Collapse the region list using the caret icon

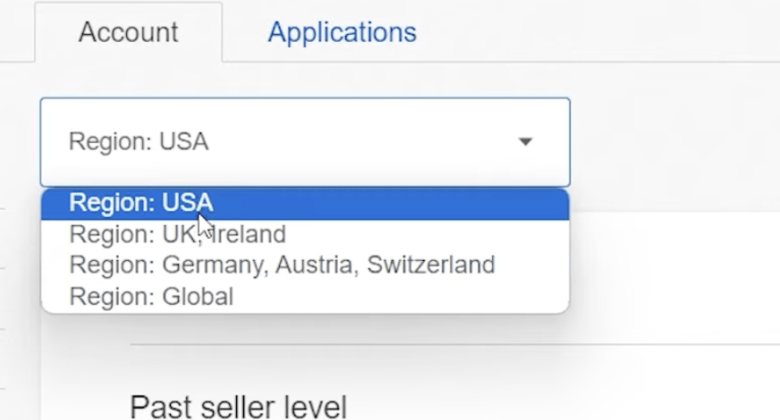coord(525,142)
